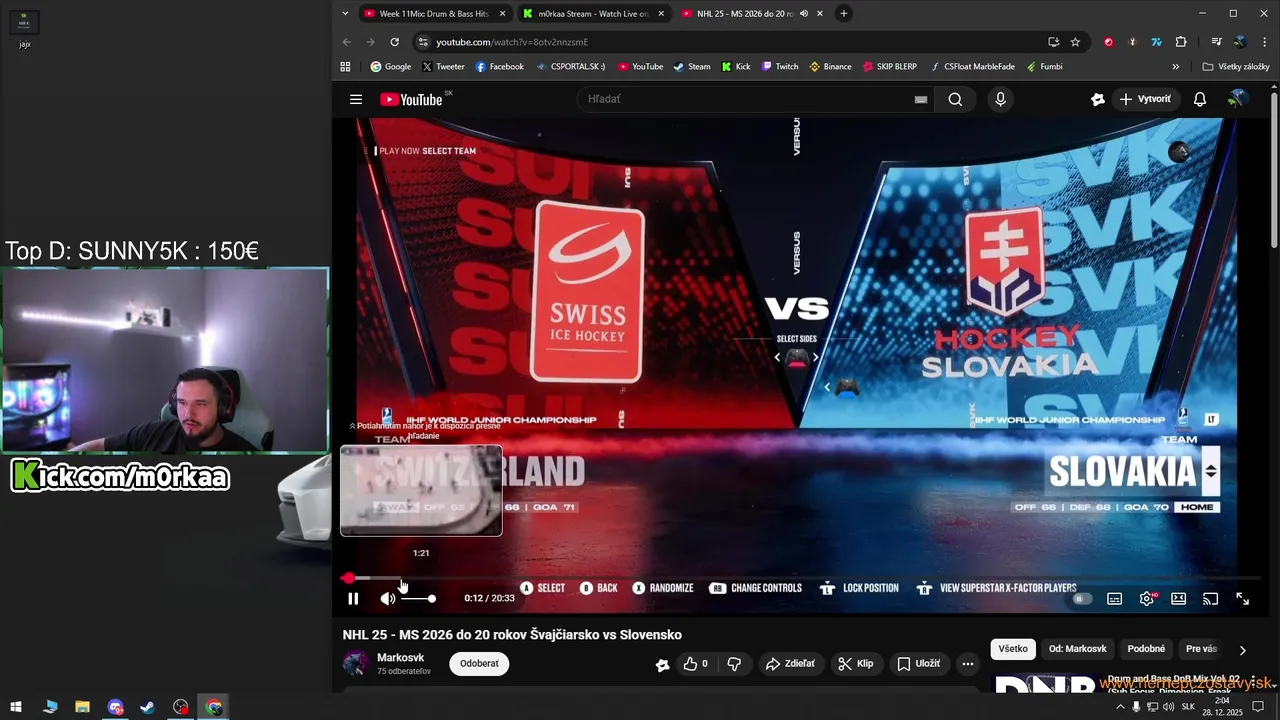This screenshot has height=720, width=1280.
Task: Open the Markosvk channel link
Action: click(400, 657)
